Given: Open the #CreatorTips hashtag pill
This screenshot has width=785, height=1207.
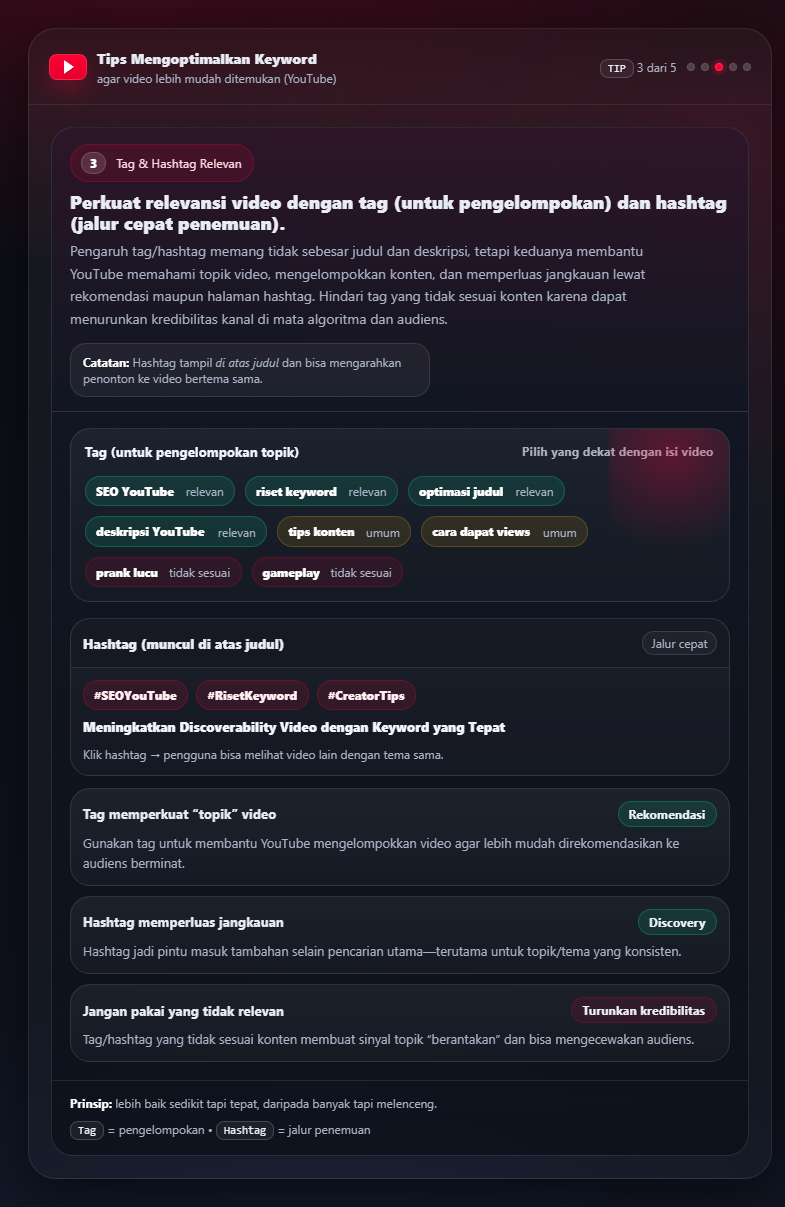Looking at the screenshot, I should pos(366,695).
